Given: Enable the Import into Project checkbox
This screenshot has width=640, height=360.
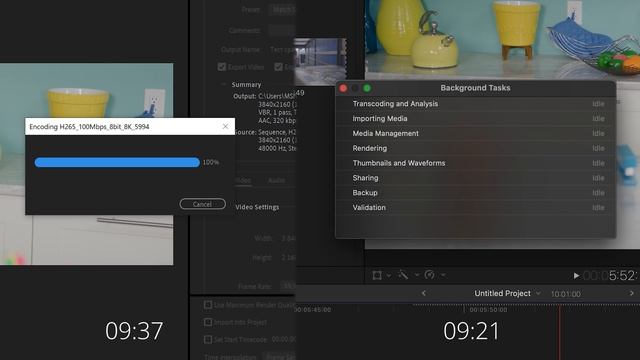Looking at the screenshot, I should (208, 322).
